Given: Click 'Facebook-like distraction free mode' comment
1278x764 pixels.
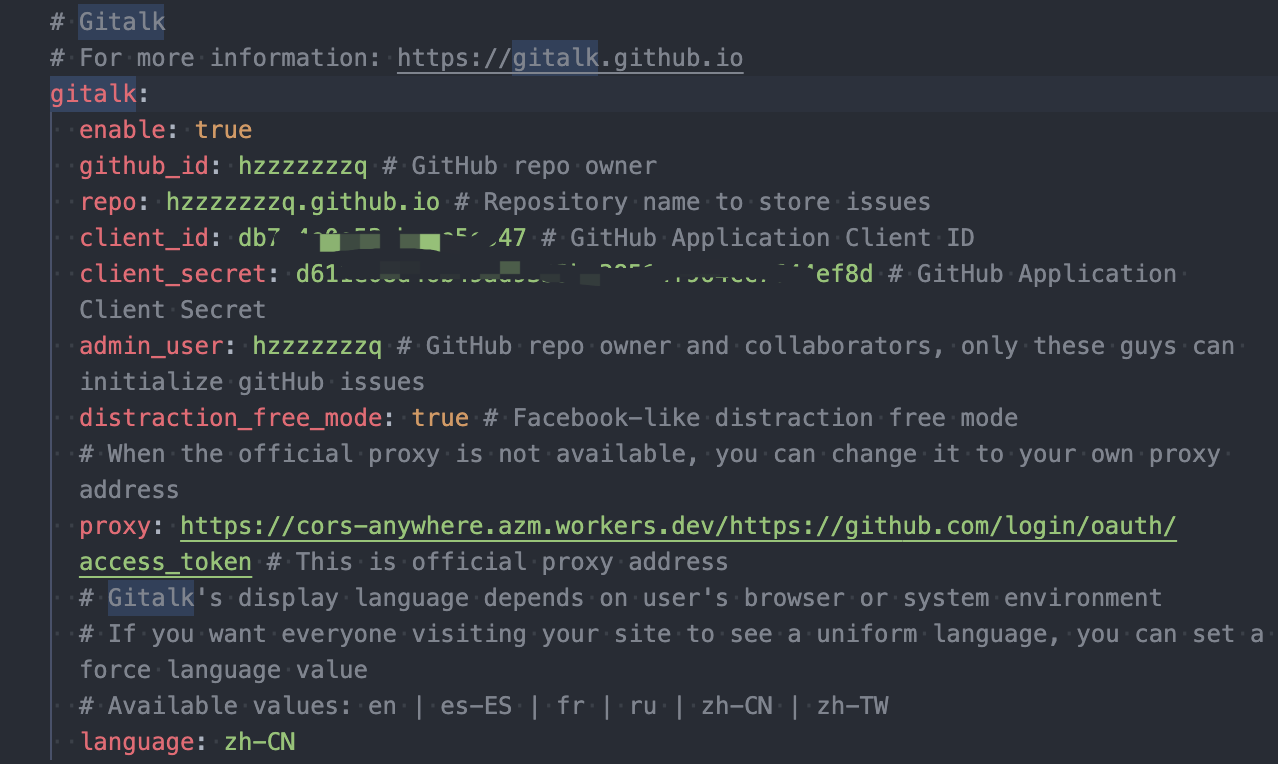Looking at the screenshot, I should pos(765,418).
